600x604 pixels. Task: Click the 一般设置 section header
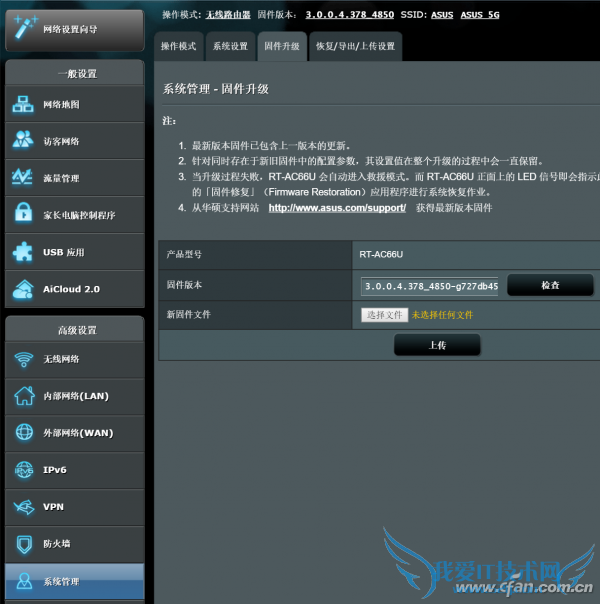(x=75, y=73)
